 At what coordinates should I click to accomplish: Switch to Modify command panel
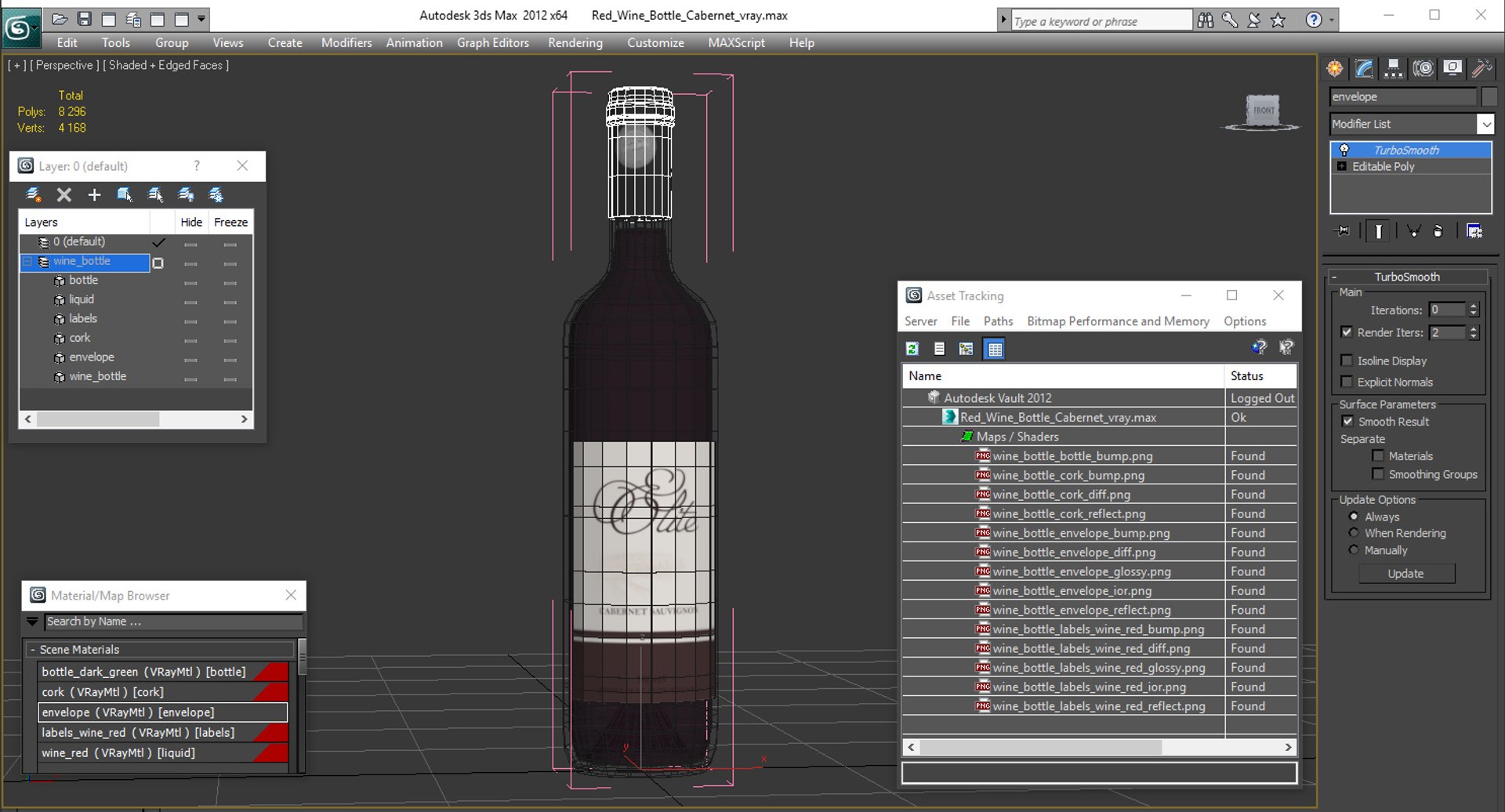point(1364,69)
